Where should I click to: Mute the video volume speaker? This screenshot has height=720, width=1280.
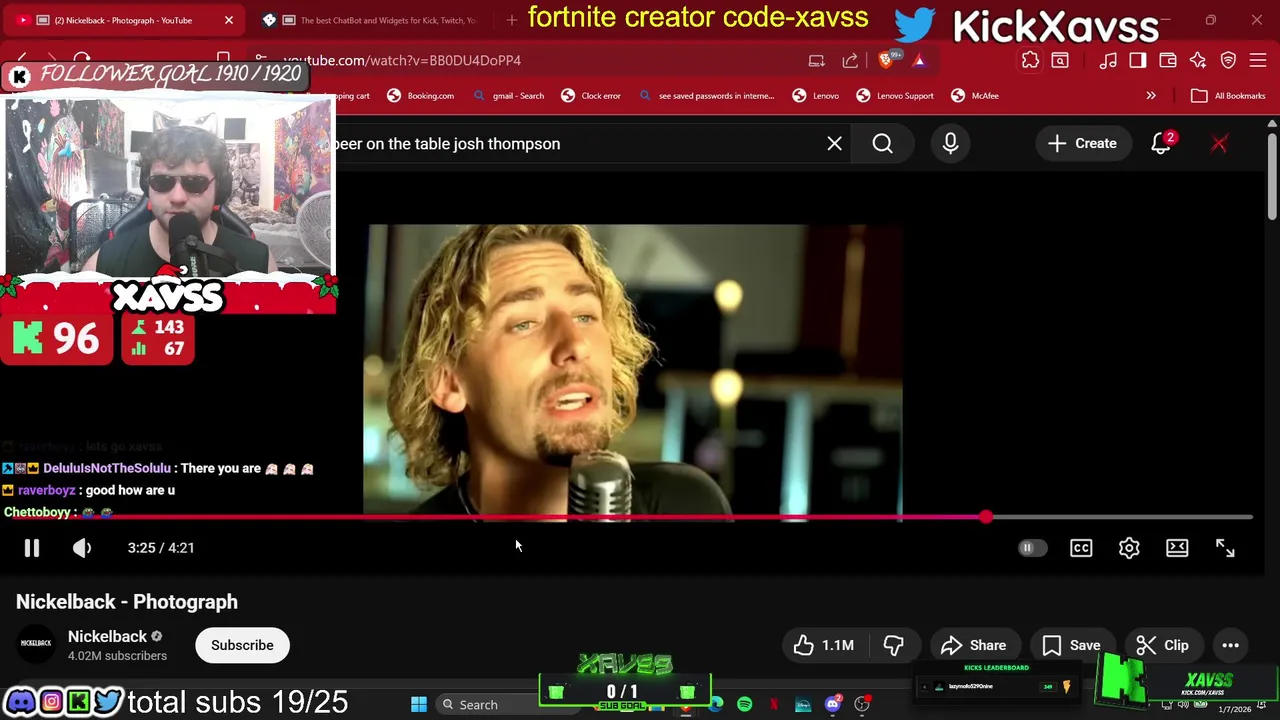pyautogui.click(x=82, y=548)
